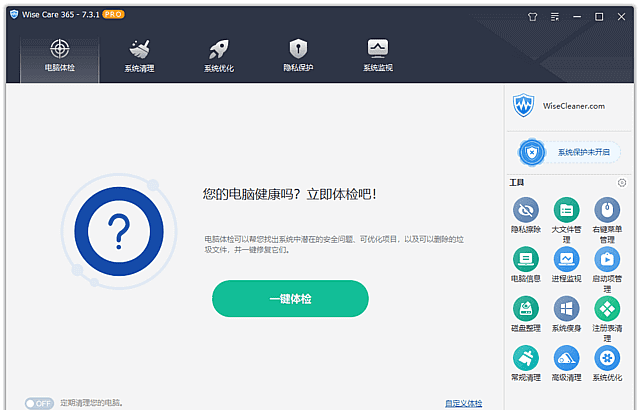Launch the 高级清理 tool

(566, 363)
